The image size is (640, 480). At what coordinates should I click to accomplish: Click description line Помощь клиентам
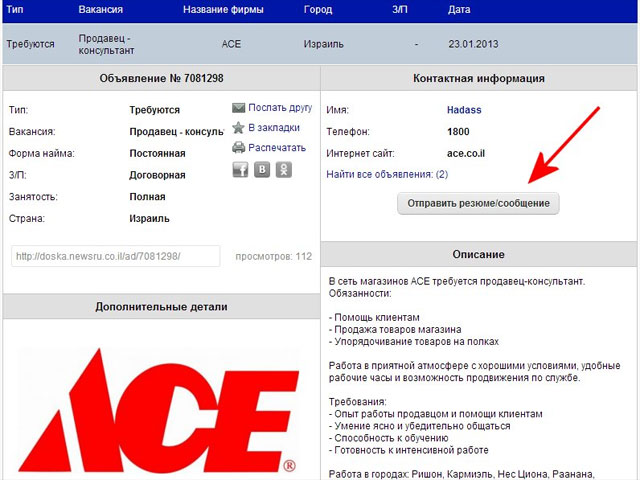click(374, 317)
